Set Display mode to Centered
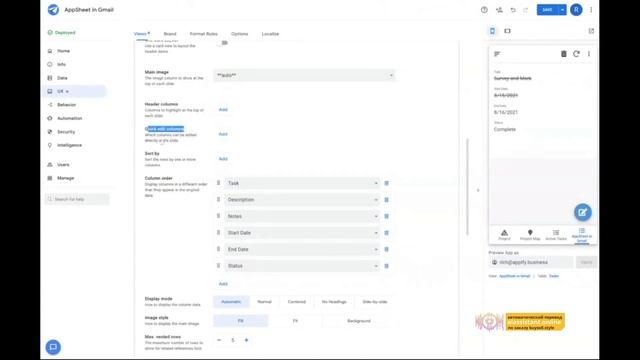 297,302
